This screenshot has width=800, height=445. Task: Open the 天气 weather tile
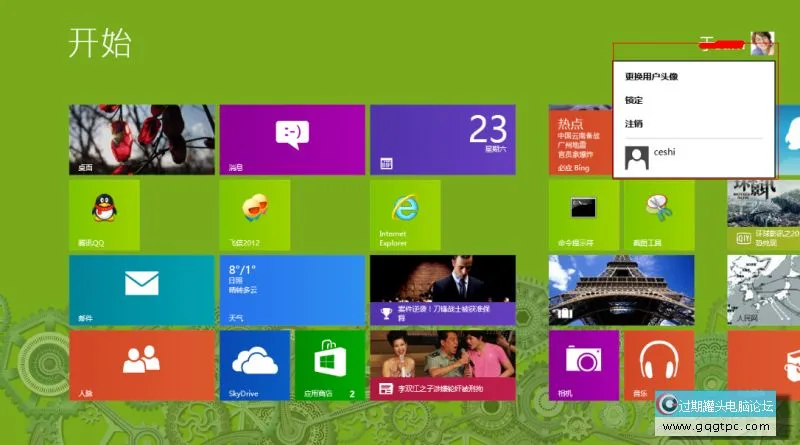pyautogui.click(x=291, y=289)
